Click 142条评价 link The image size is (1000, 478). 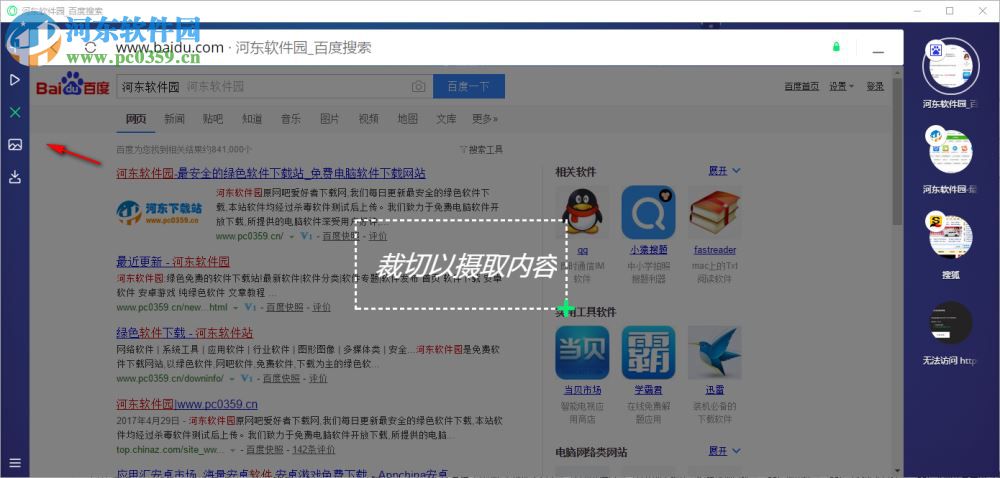(x=314, y=450)
